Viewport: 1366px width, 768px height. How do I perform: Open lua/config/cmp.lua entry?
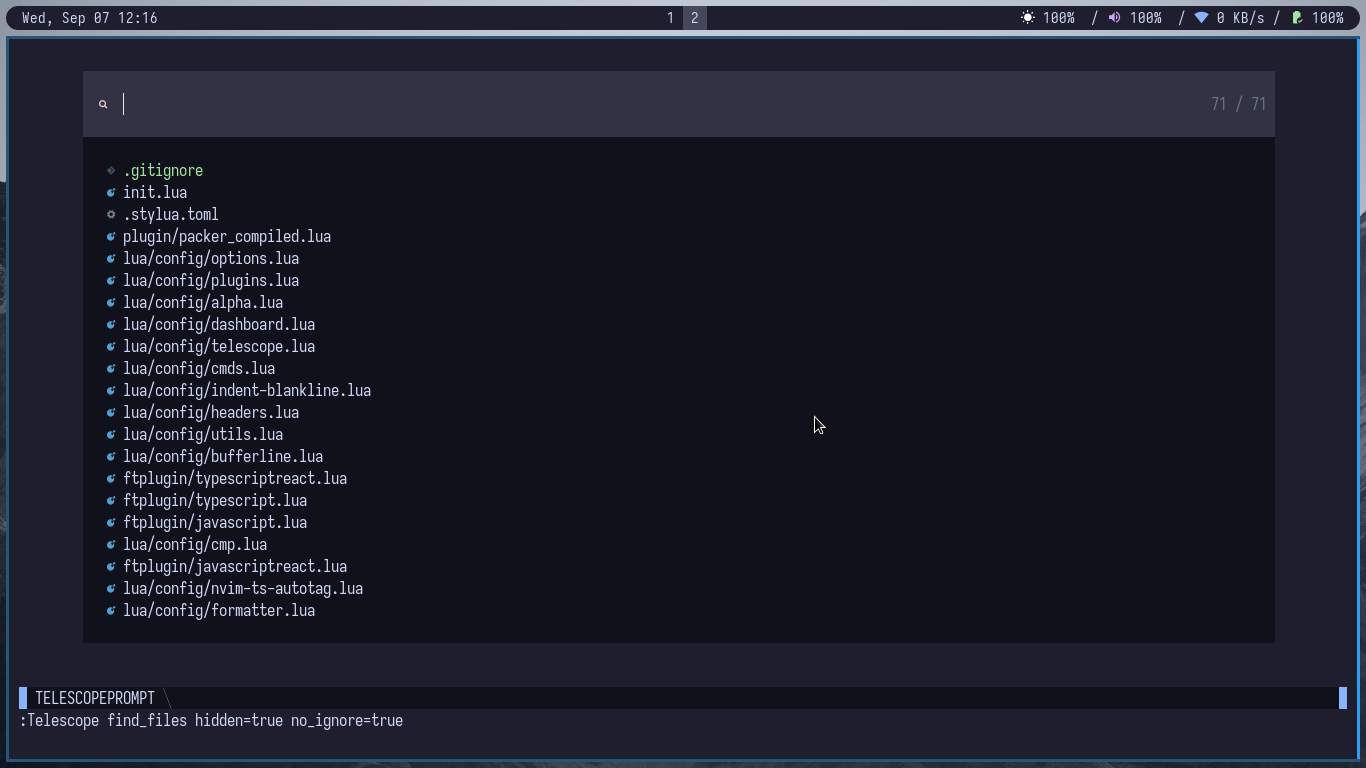click(x=195, y=544)
